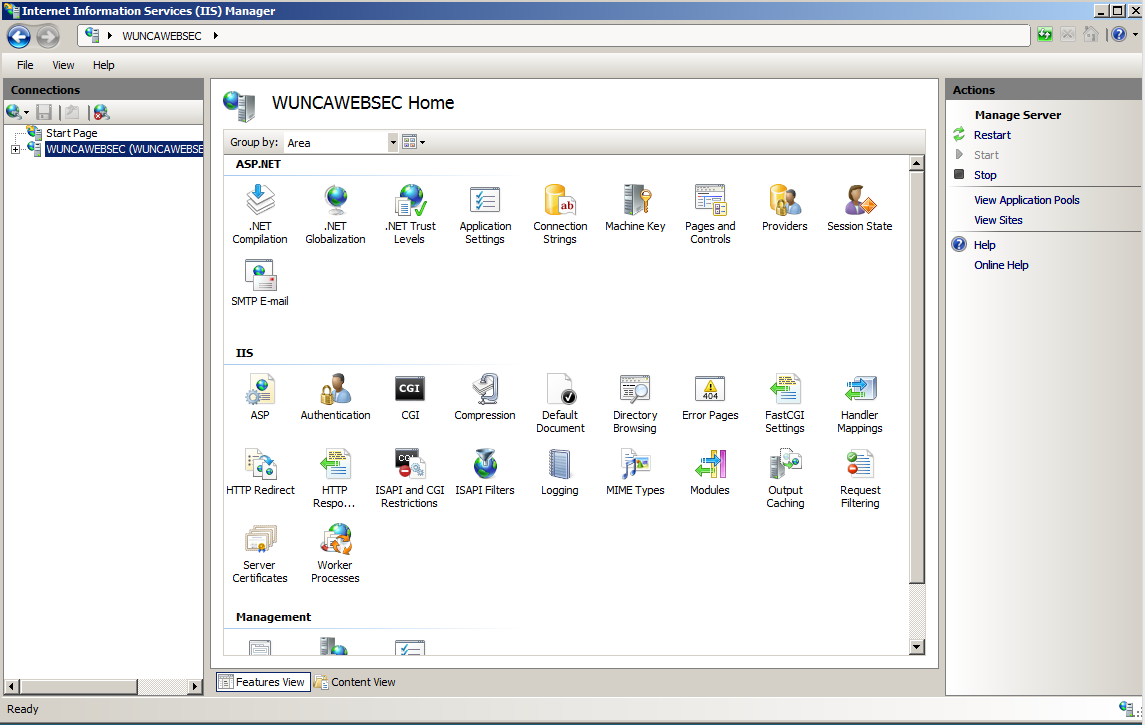The width and height of the screenshot is (1145, 725).
Task: Open the Modules feature
Action: tap(710, 472)
